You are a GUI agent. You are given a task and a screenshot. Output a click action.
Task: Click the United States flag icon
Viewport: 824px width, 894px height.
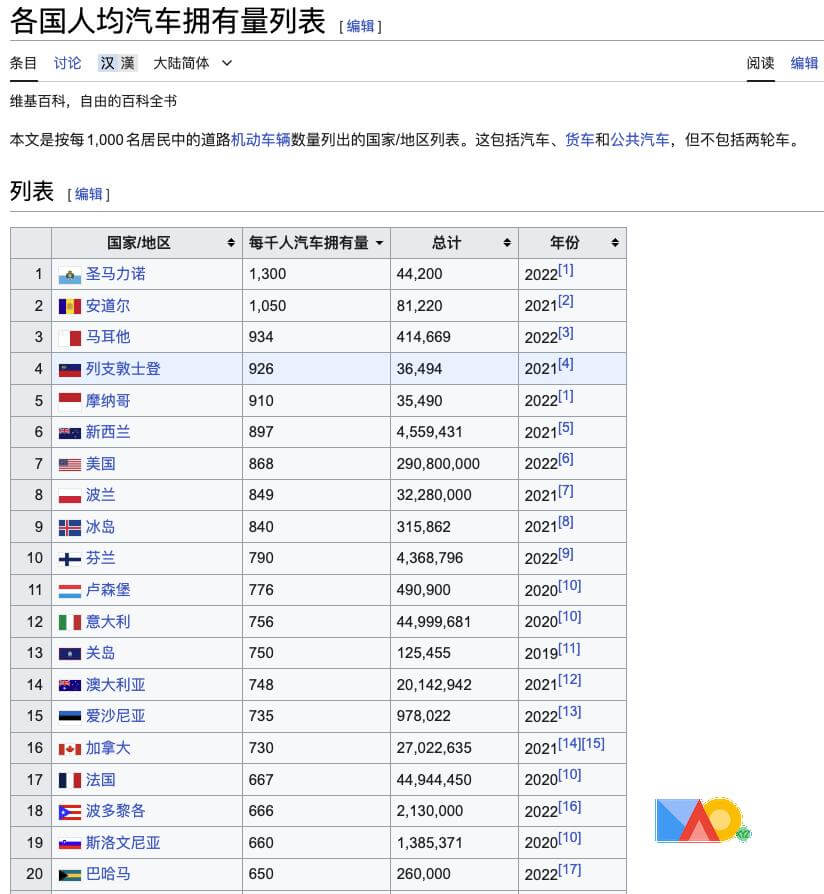(x=69, y=465)
